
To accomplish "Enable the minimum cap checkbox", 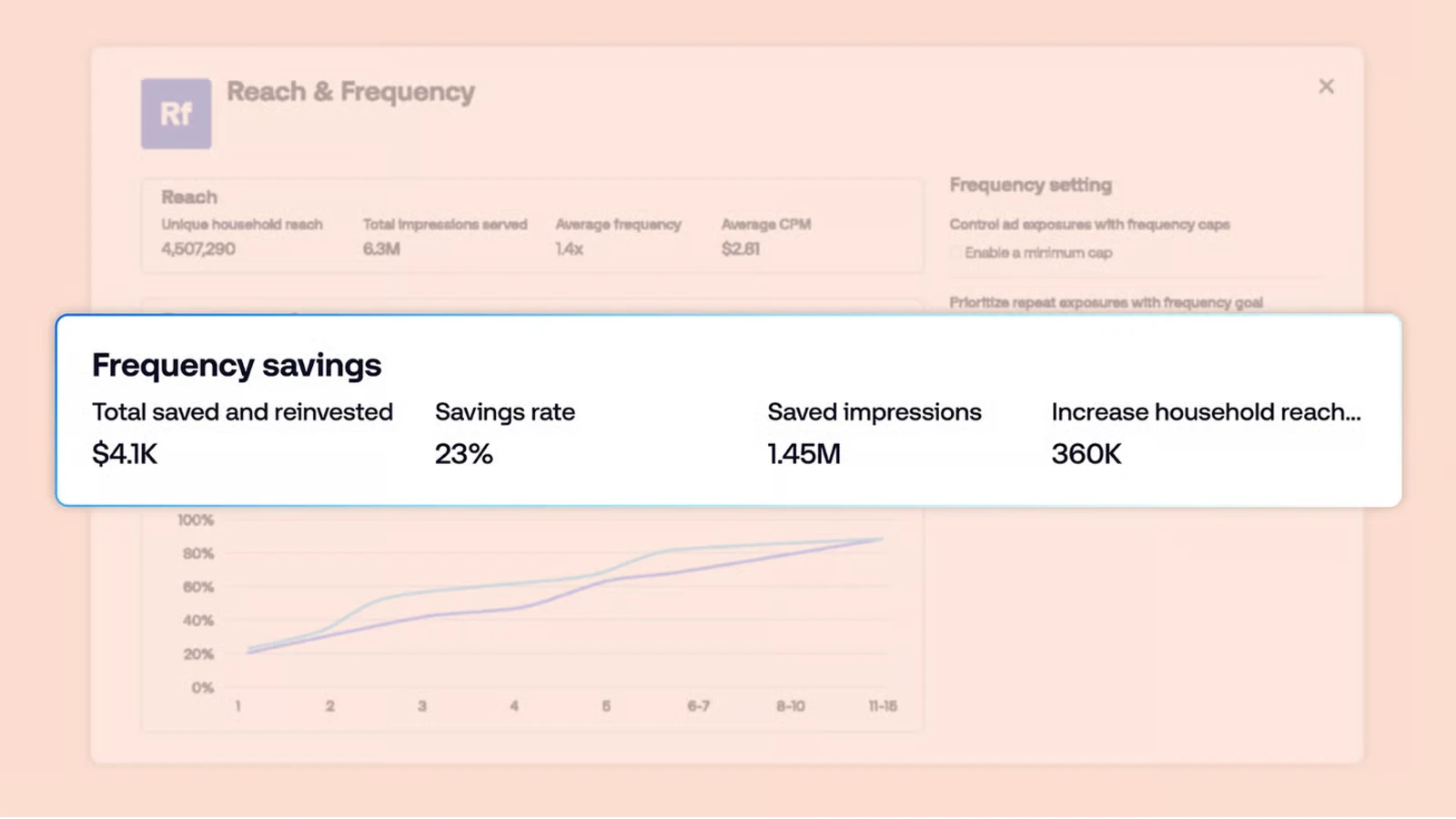I will pyautogui.click(x=955, y=253).
